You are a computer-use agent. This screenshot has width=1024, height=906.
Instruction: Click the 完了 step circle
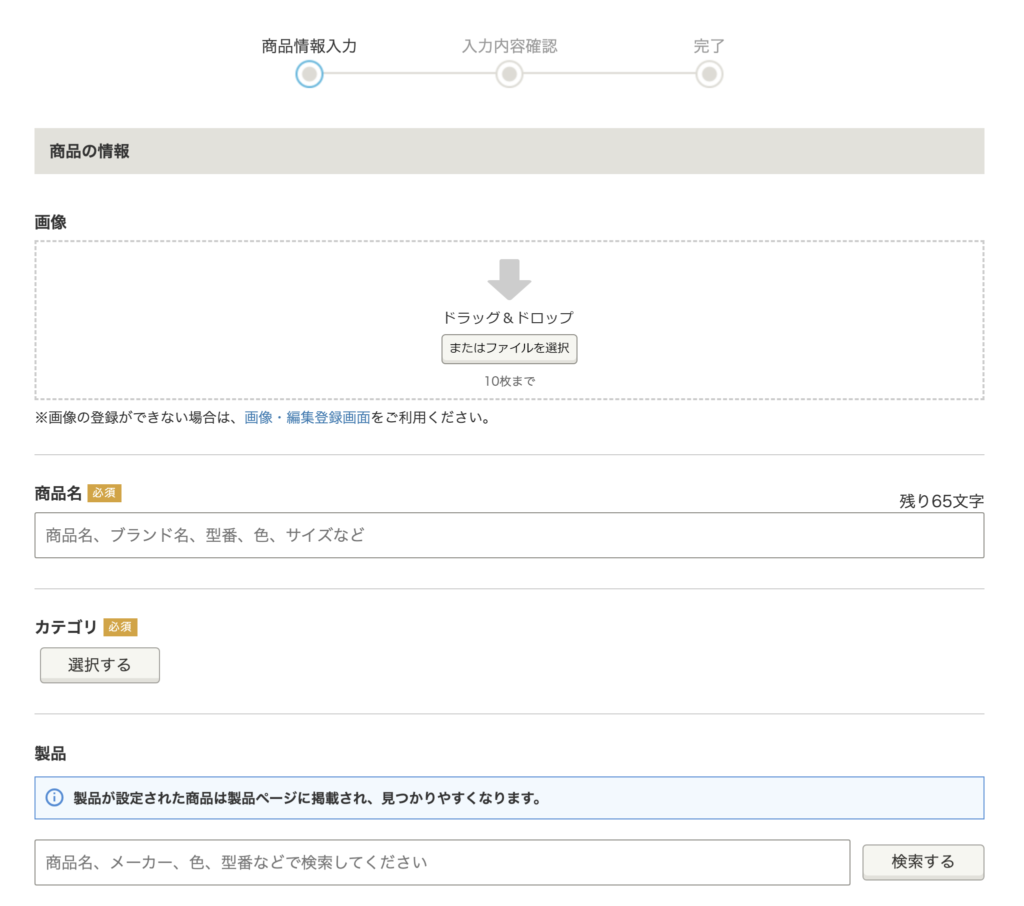pyautogui.click(x=709, y=74)
